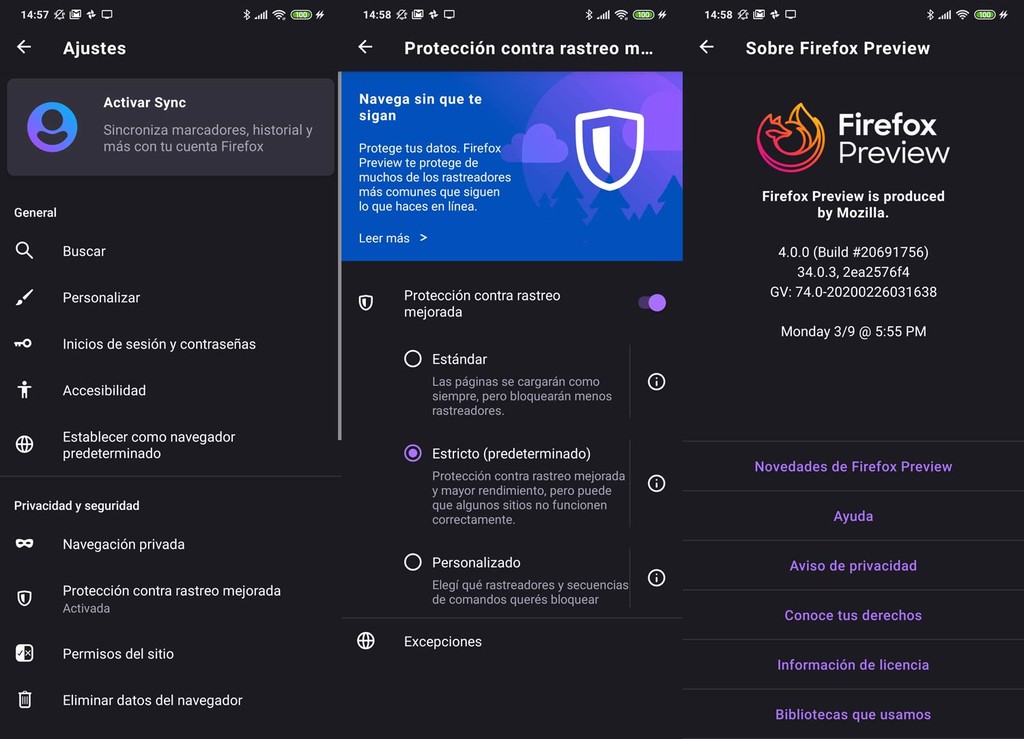Open Buscar settings
Viewport: 1024px width, 739px height.
click(x=170, y=251)
